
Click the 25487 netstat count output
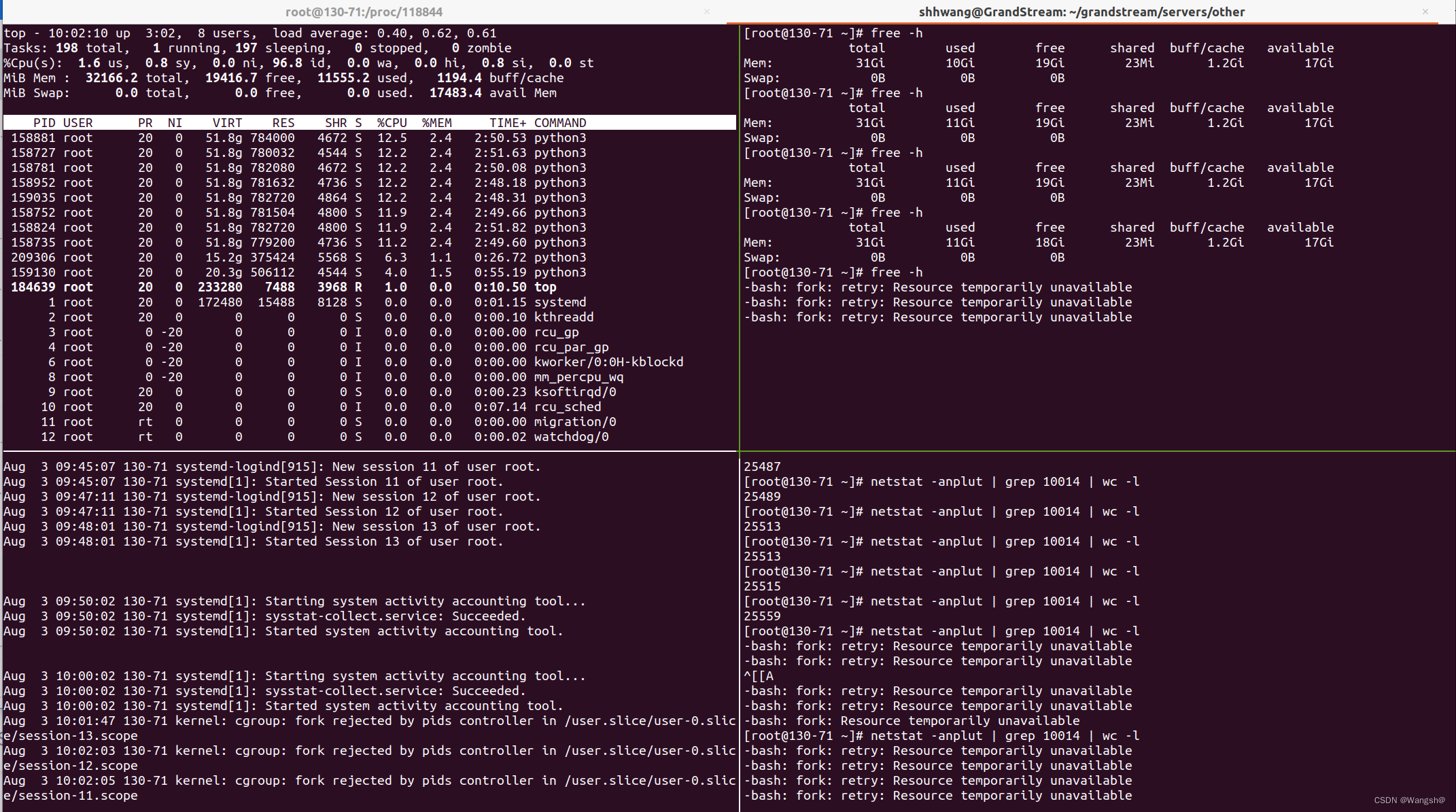[x=762, y=467]
